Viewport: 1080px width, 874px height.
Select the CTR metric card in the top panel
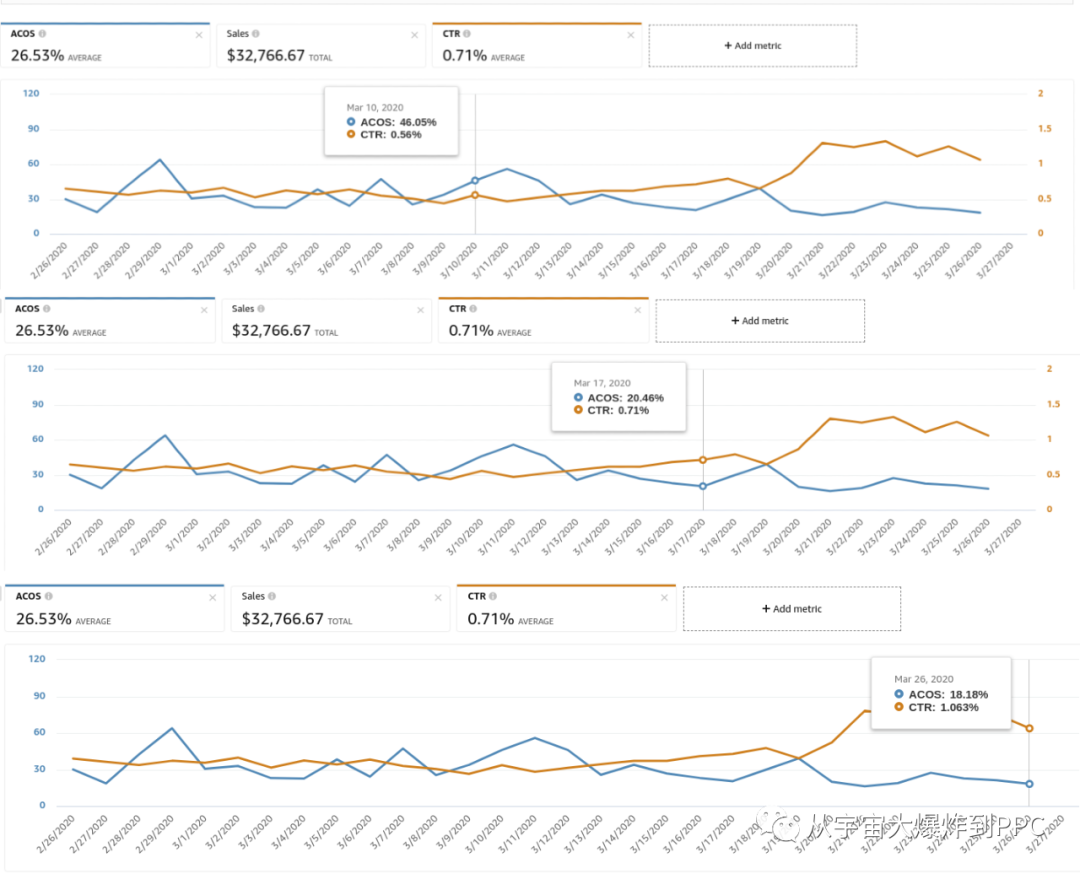click(536, 46)
